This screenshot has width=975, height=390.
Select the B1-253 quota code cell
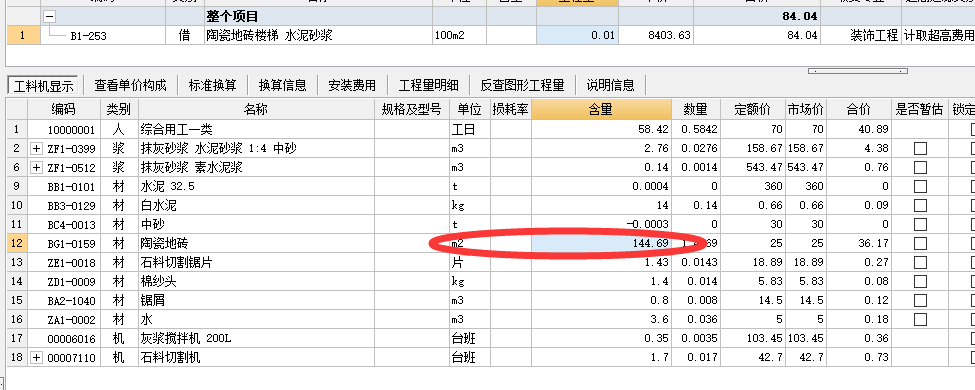(103, 35)
